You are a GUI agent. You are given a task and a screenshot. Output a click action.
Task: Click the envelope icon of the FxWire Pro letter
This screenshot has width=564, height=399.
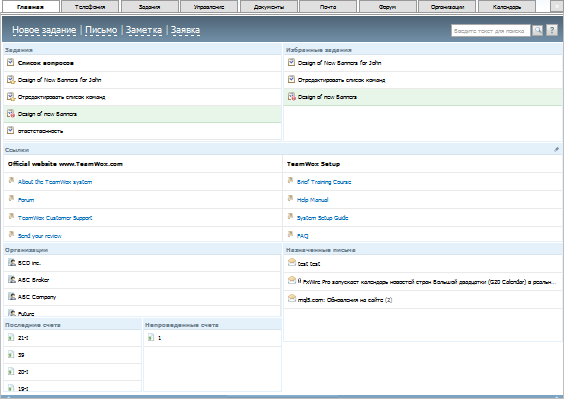[292, 280]
